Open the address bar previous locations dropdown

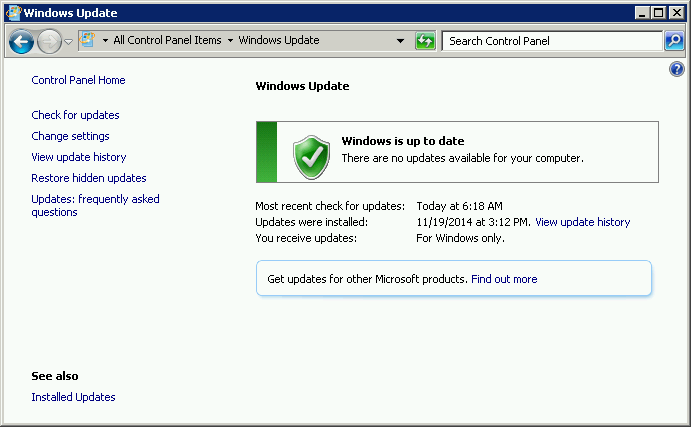400,41
